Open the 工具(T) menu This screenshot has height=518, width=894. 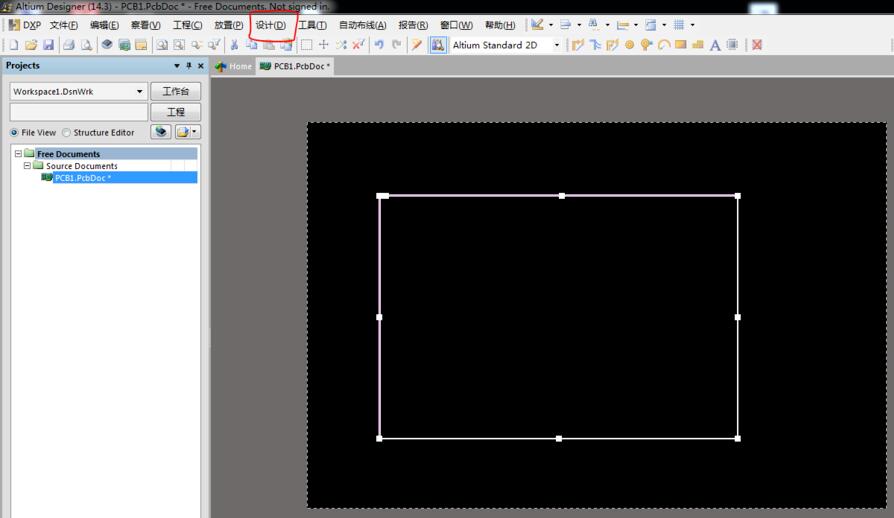coord(312,25)
